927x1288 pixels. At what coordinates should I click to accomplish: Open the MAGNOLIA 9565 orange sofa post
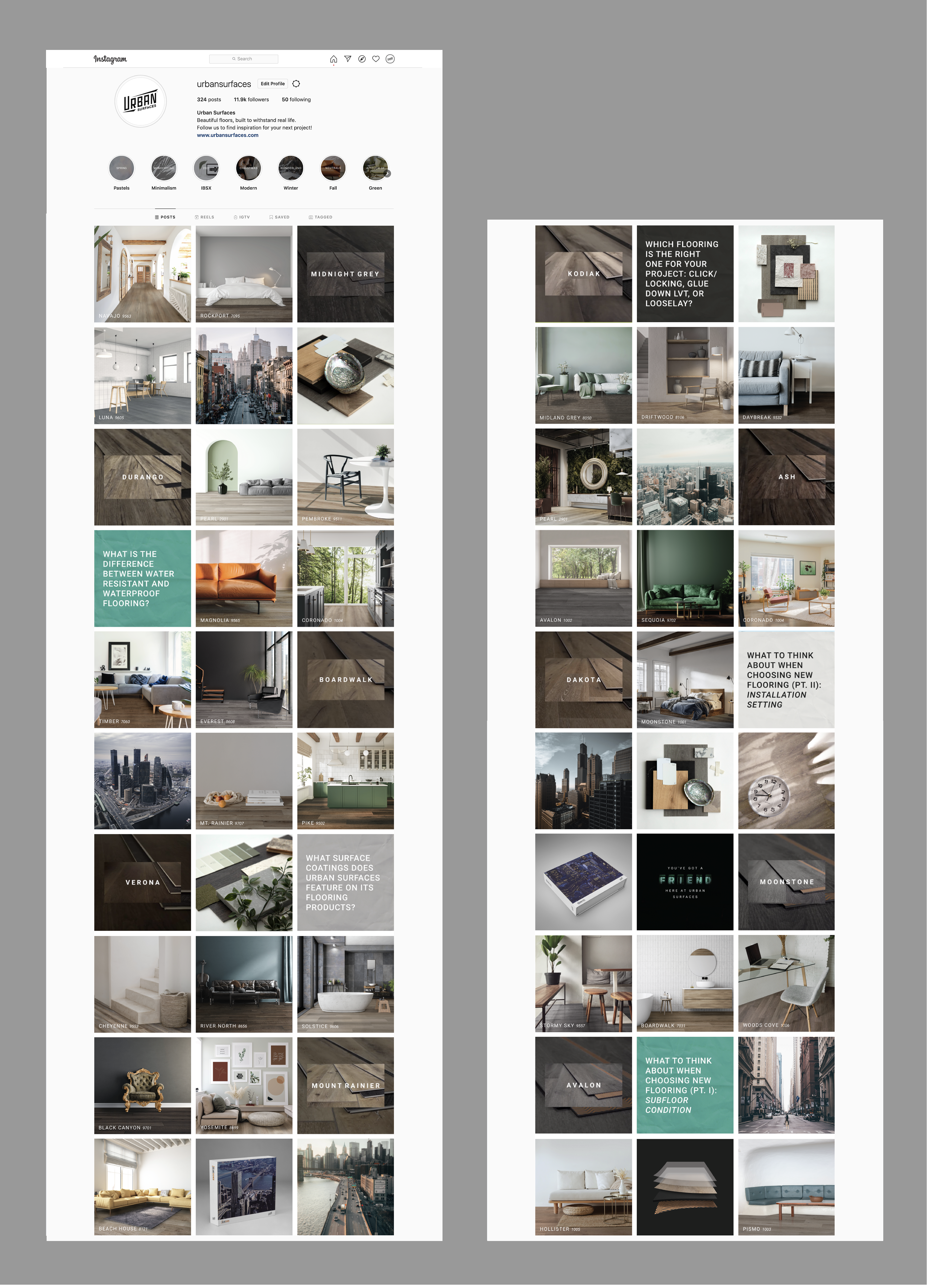point(244,579)
